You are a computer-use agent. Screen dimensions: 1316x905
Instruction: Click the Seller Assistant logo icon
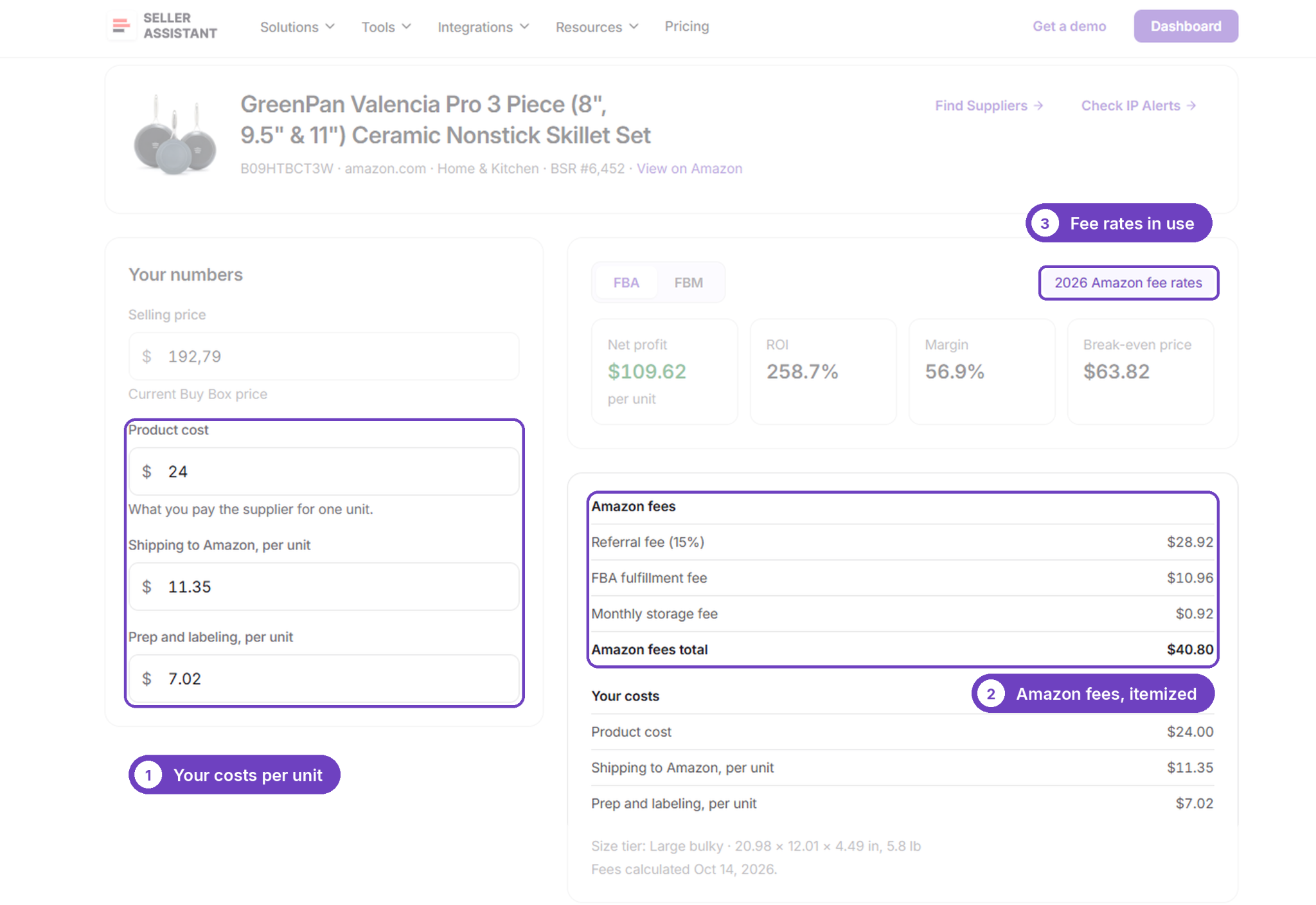pyautogui.click(x=121, y=26)
